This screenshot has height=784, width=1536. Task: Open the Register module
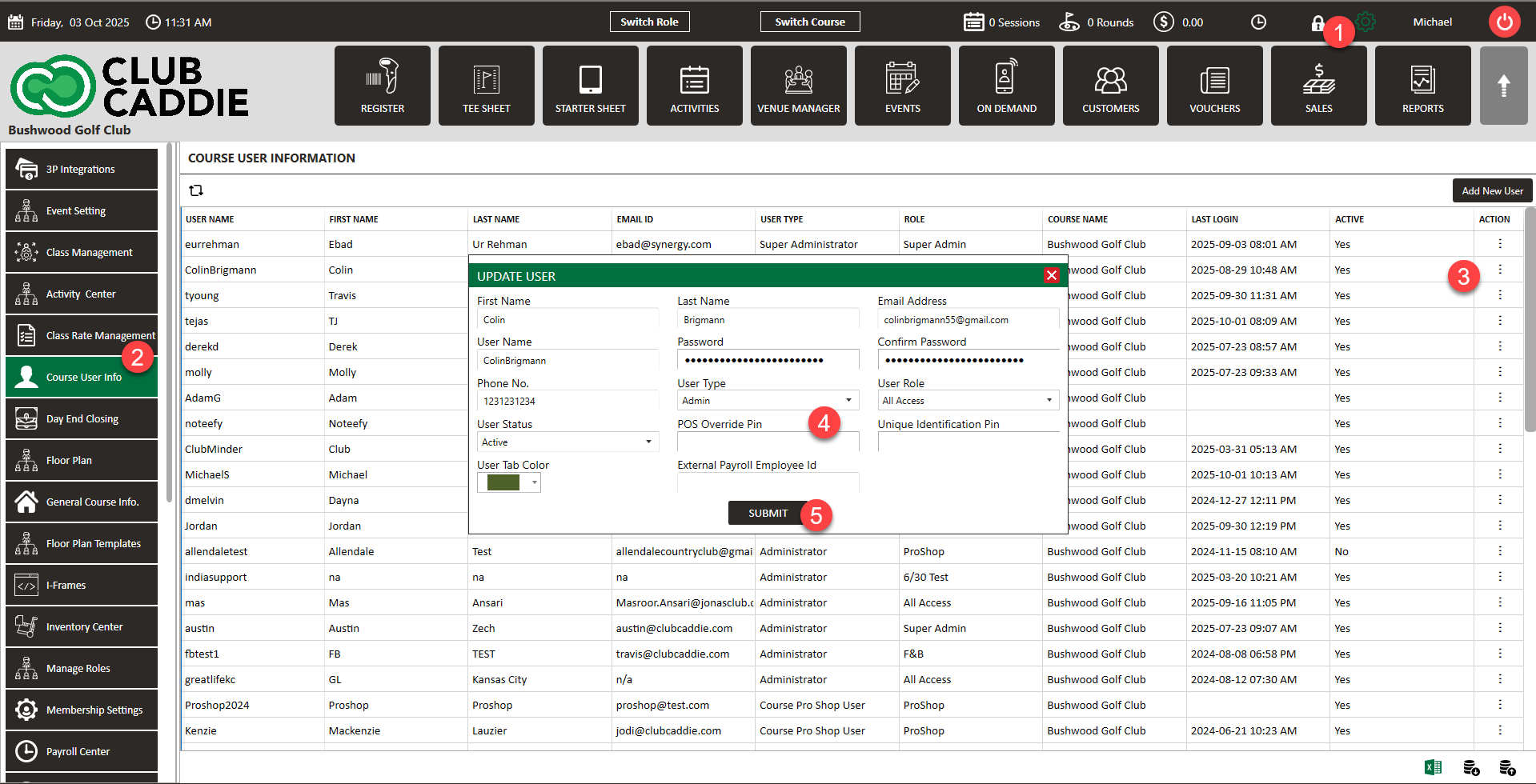tap(382, 86)
